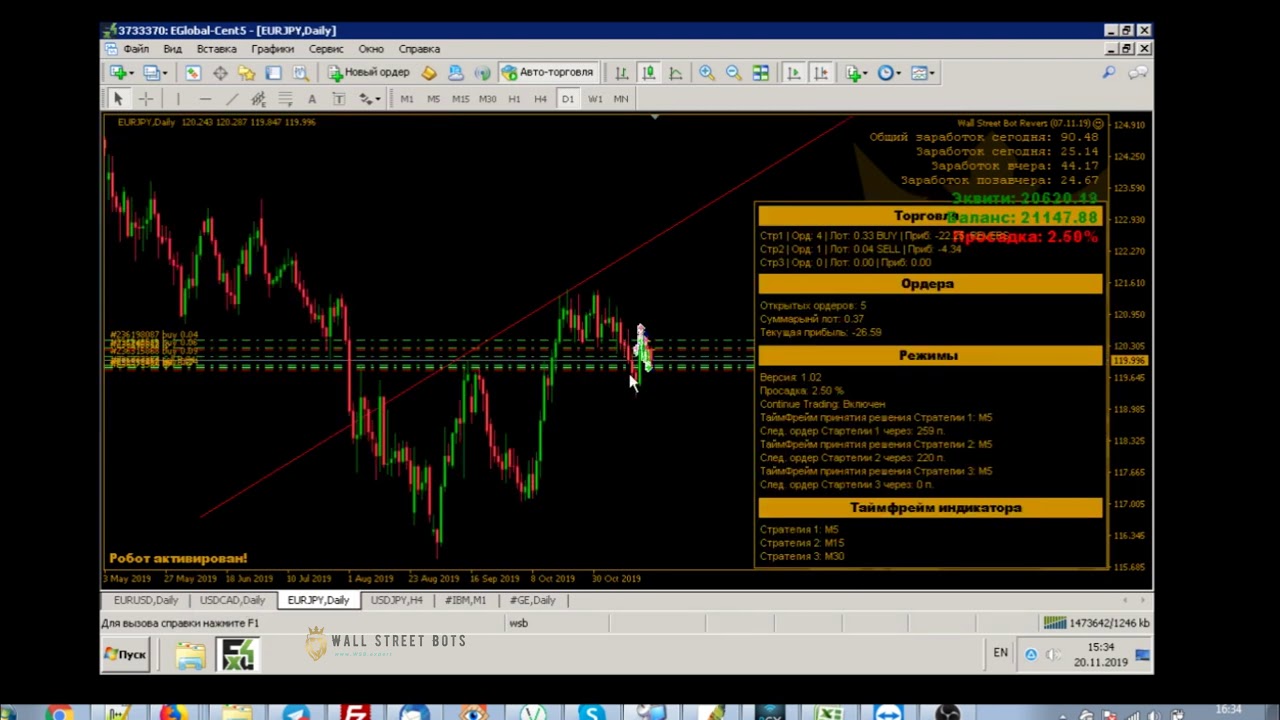Open the FX application taskbar icon
The height and width of the screenshot is (720, 1280).
point(239,655)
